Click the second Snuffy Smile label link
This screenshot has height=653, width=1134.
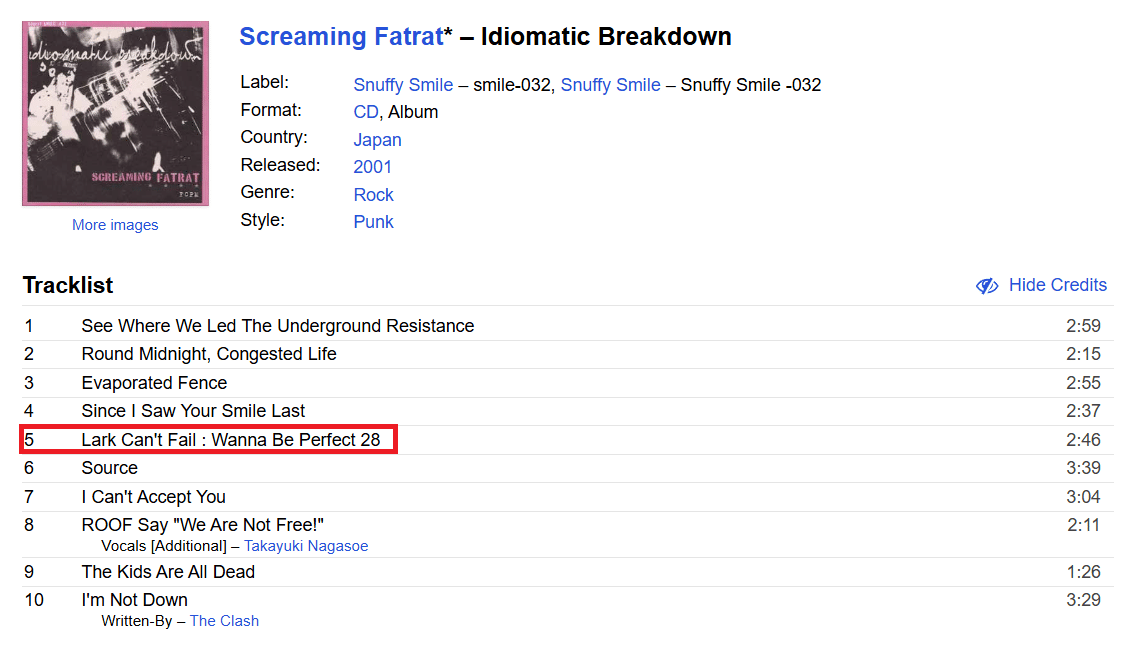610,85
